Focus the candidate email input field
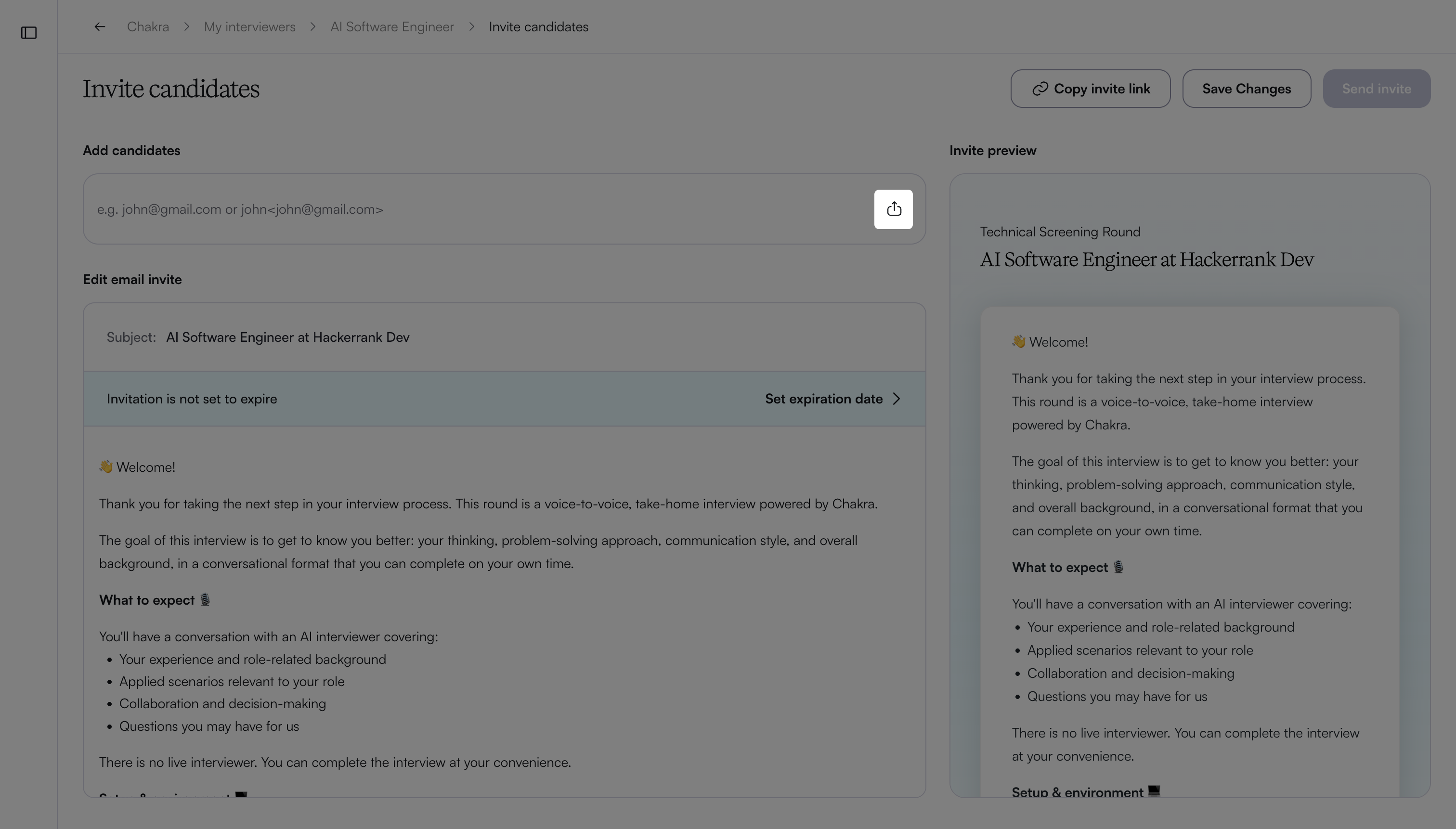This screenshot has width=1456, height=829. (x=478, y=209)
